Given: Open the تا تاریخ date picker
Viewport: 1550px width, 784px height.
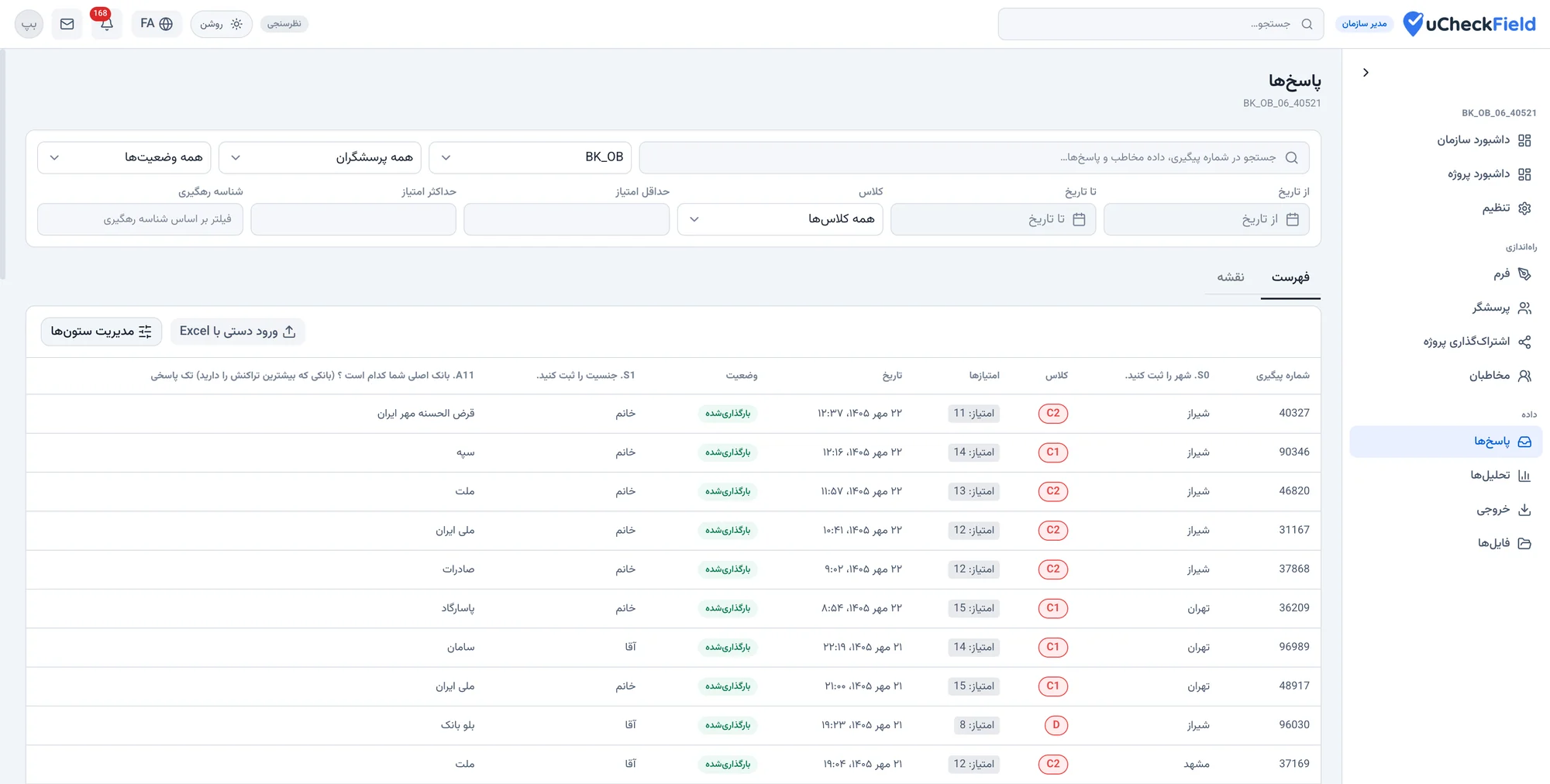Looking at the screenshot, I should tap(994, 219).
